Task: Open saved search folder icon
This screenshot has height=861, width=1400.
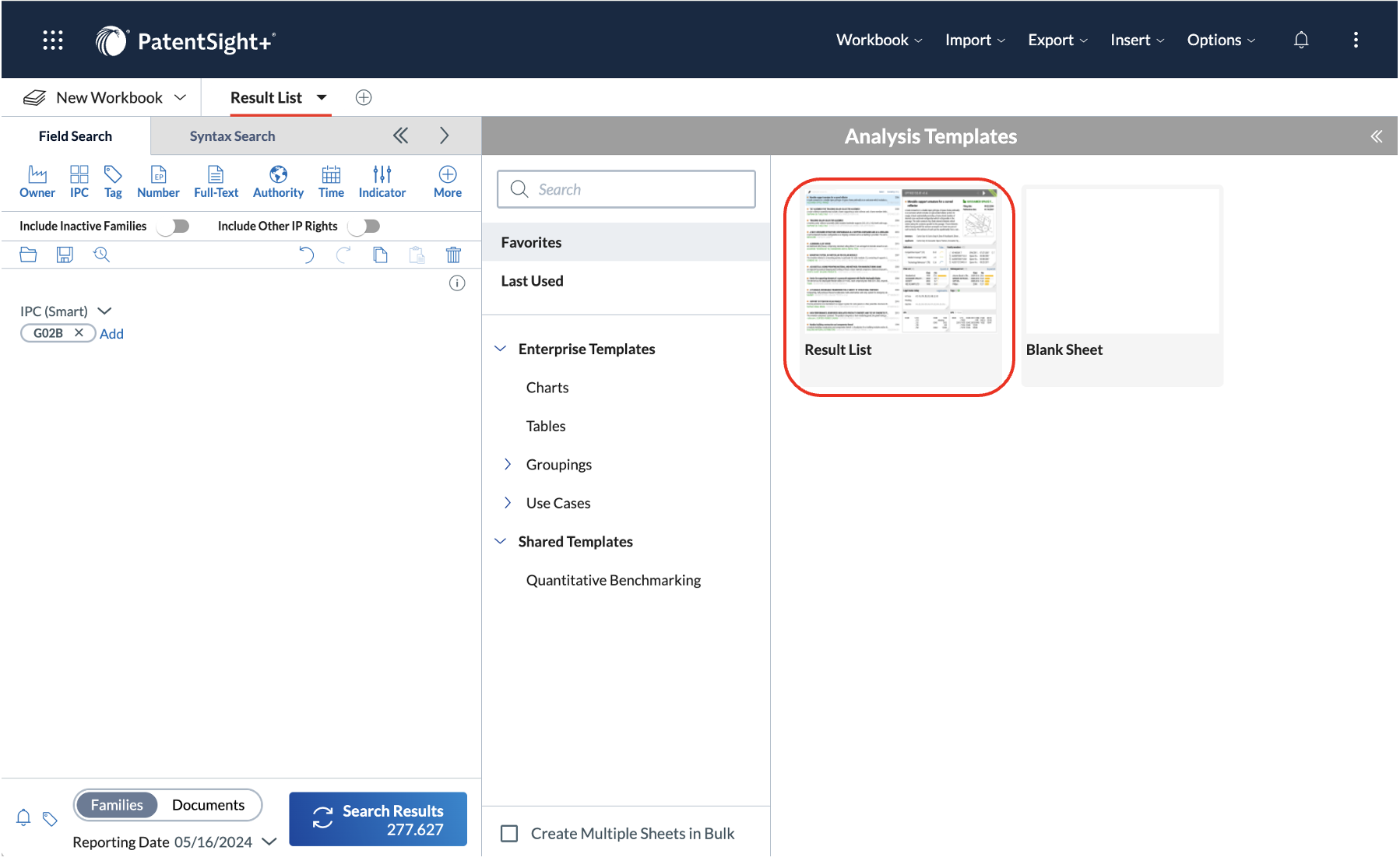Action: coord(28,255)
